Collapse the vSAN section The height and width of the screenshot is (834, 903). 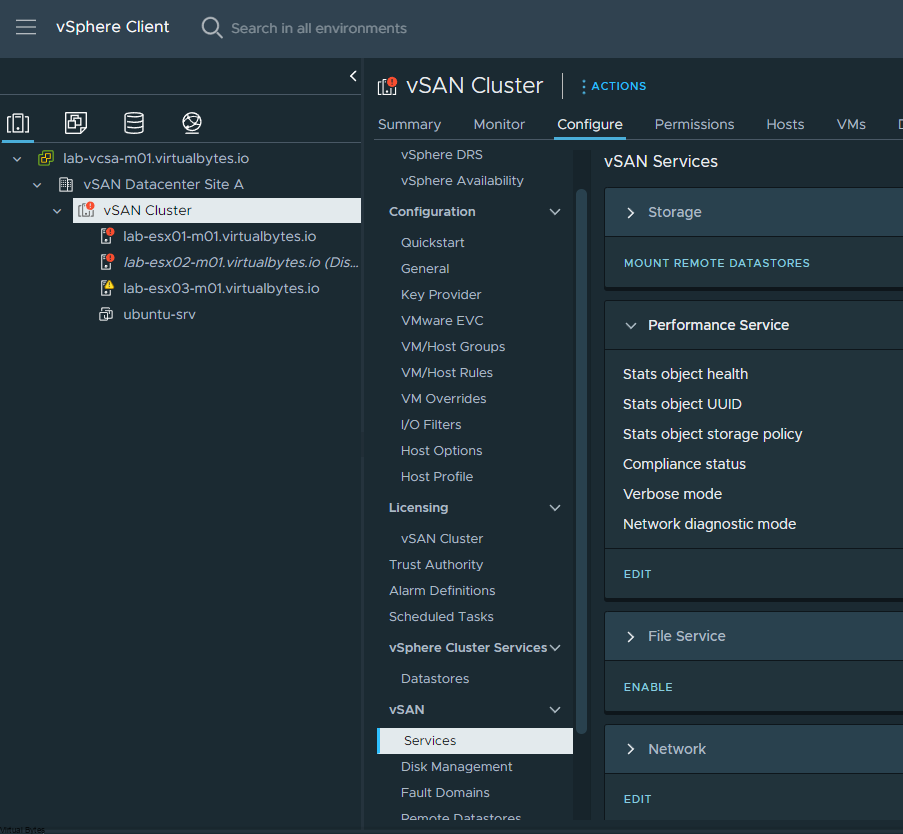[x=555, y=710]
